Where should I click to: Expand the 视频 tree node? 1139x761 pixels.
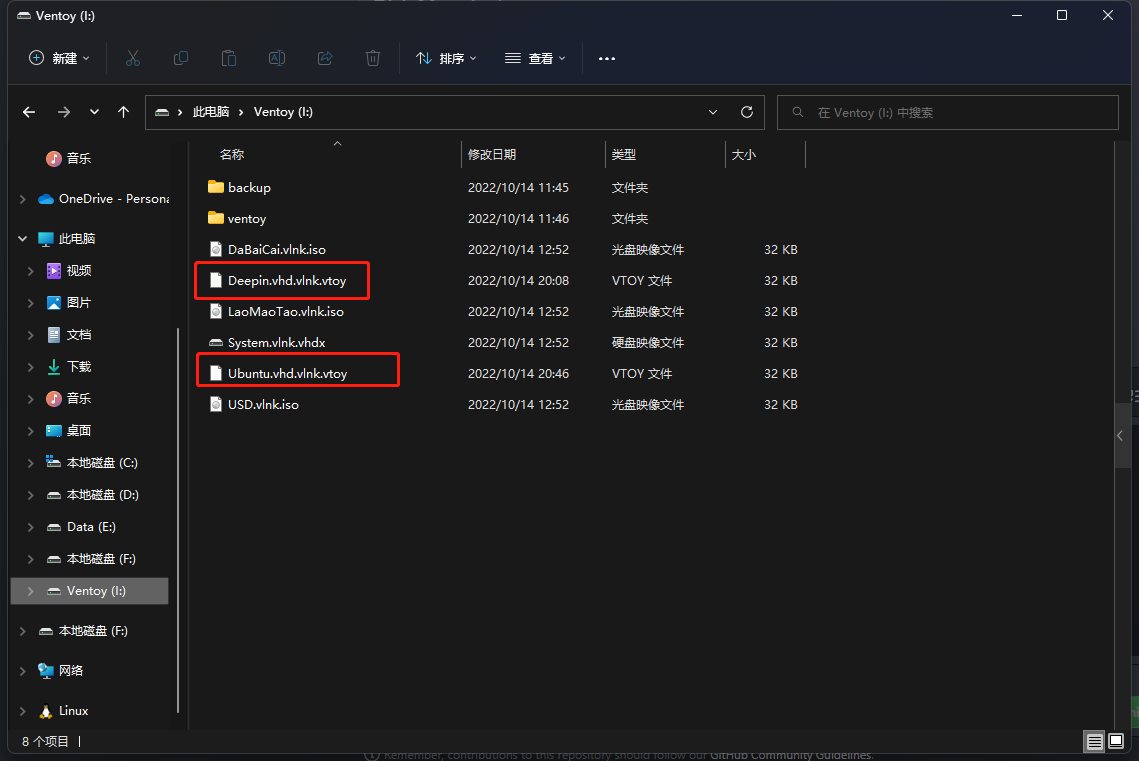coord(31,271)
